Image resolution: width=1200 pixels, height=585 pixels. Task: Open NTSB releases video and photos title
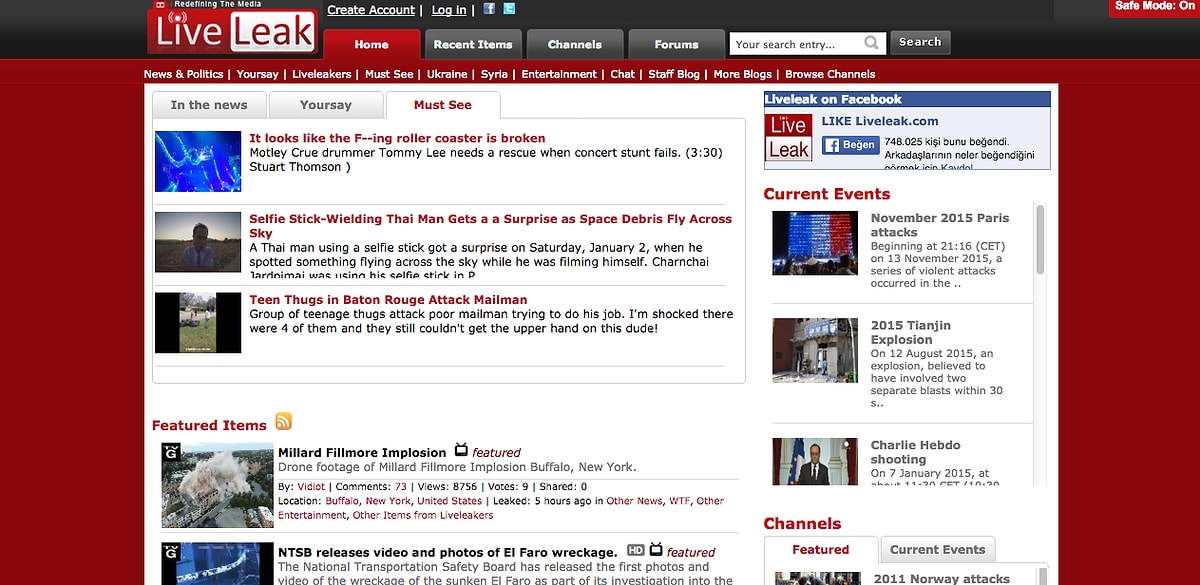tap(447, 552)
